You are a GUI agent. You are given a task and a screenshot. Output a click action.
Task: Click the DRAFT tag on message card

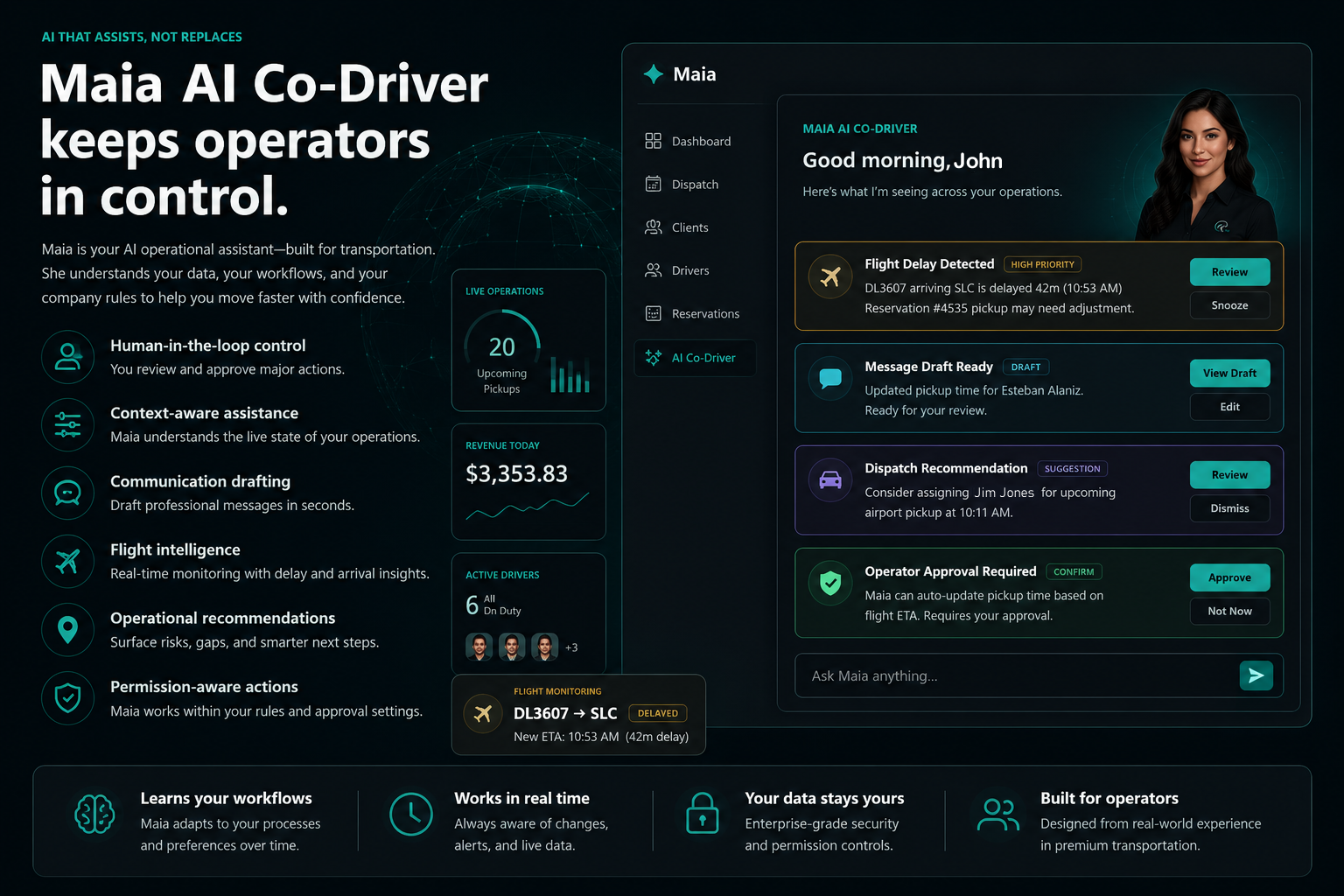pyautogui.click(x=1025, y=367)
